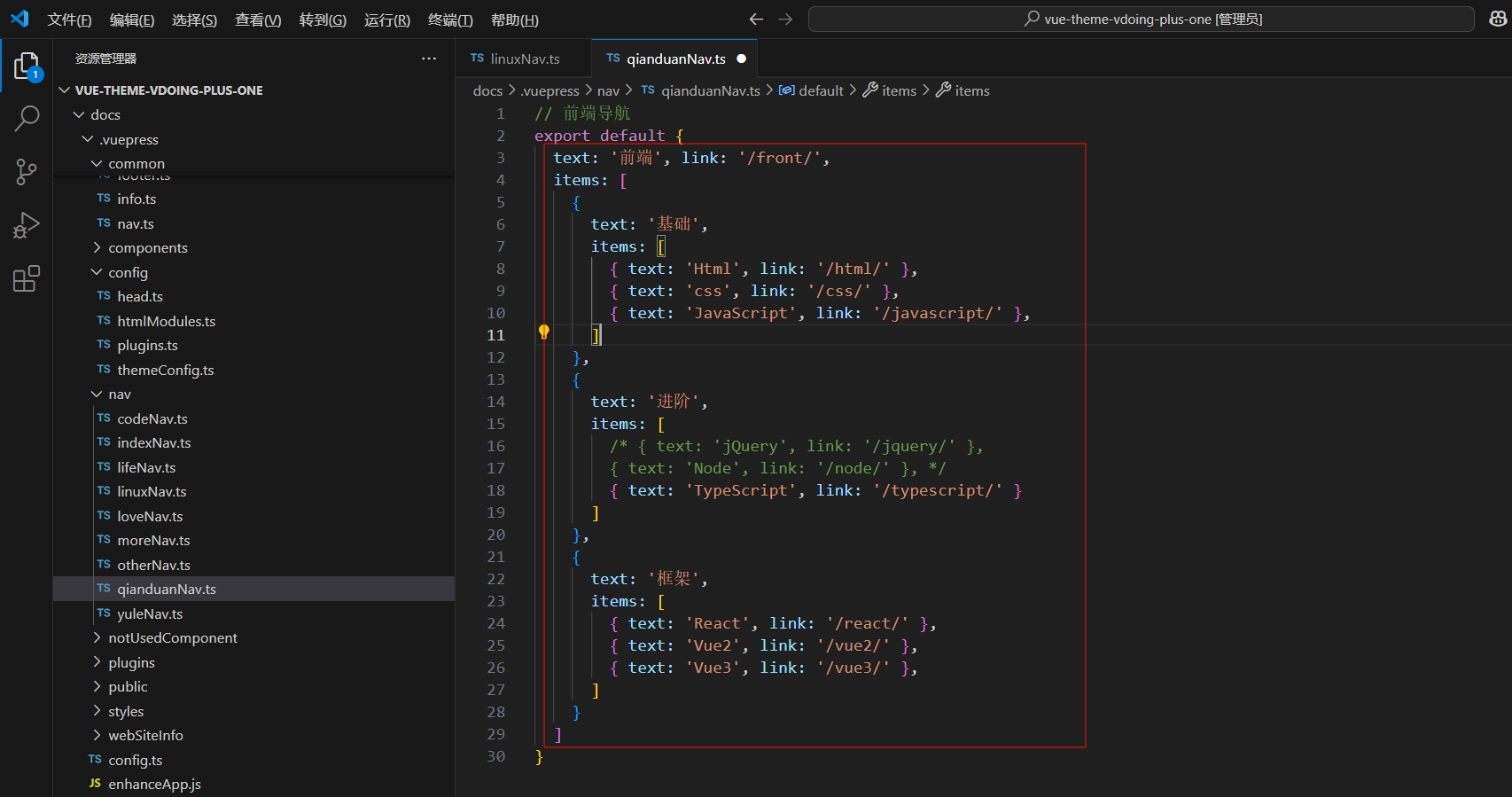Expand the styles folder

coord(253,711)
